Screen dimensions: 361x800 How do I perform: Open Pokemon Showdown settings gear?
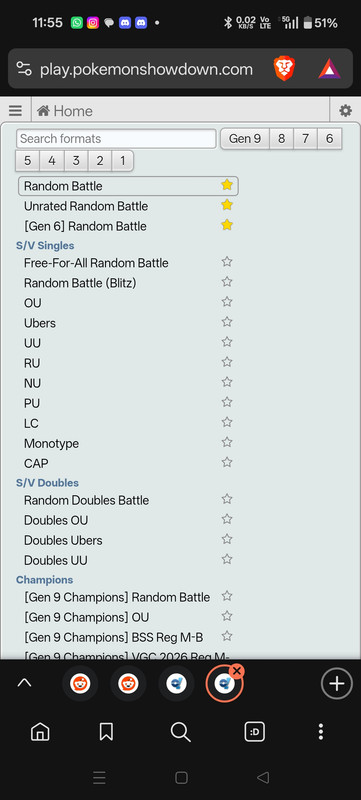point(345,111)
